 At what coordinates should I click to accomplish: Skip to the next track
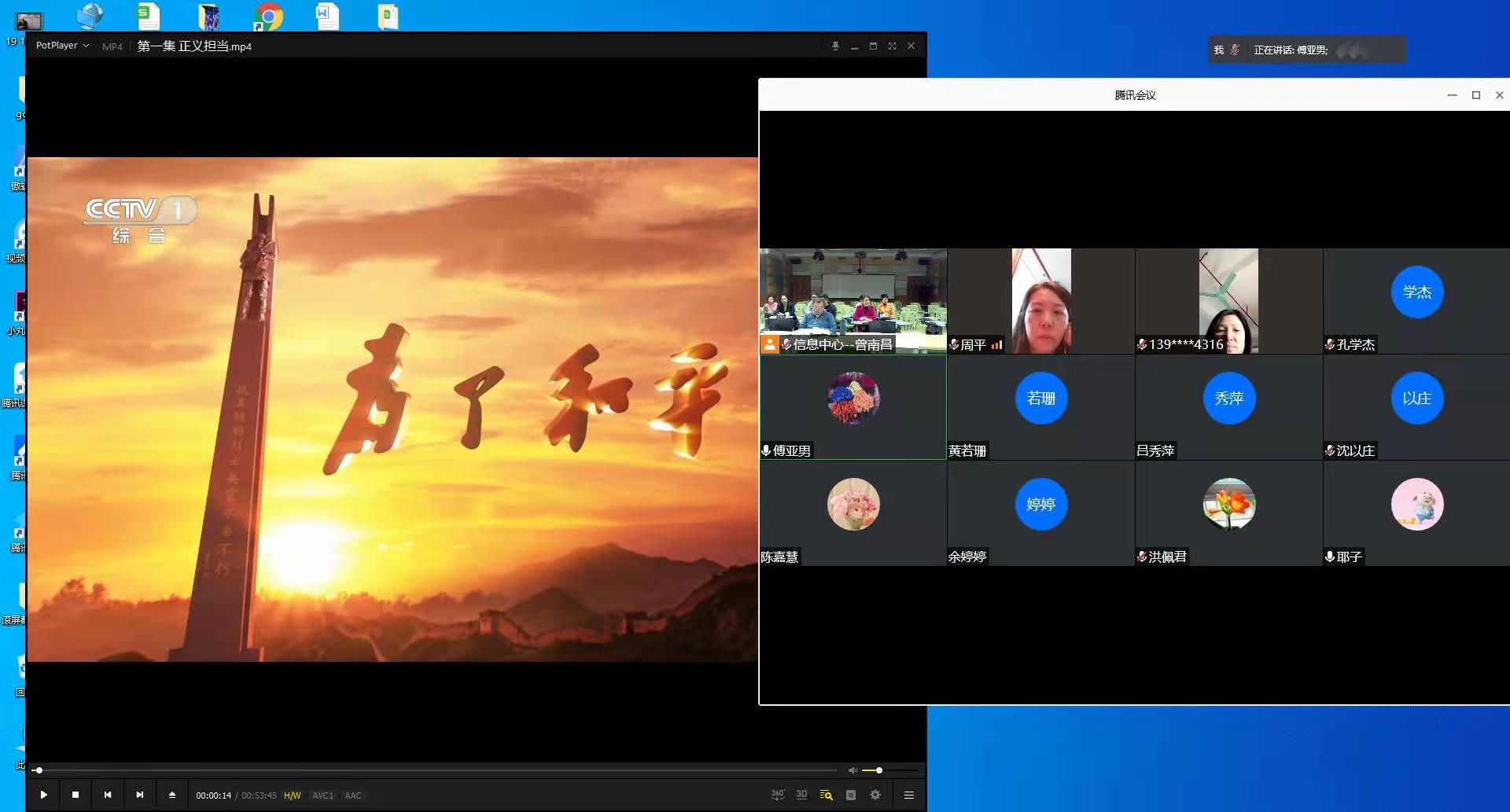click(140, 795)
